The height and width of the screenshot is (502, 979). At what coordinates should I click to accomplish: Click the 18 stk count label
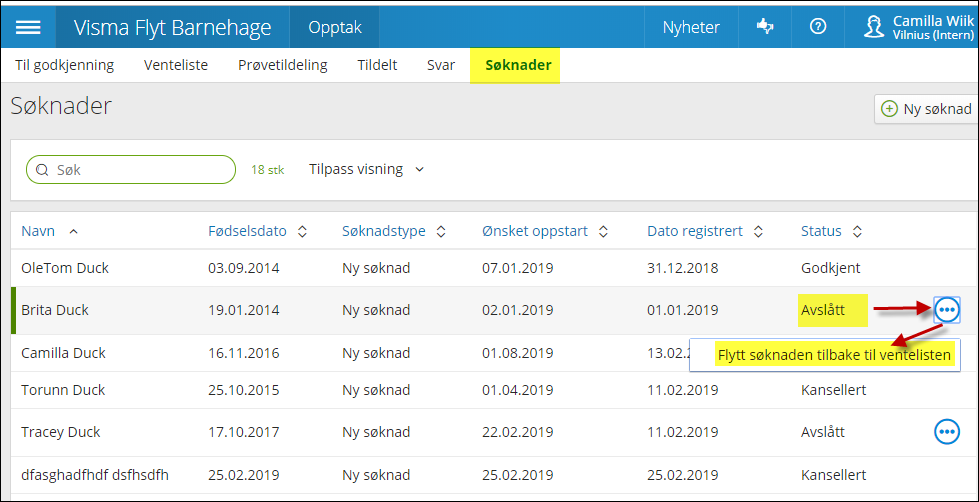[267, 170]
